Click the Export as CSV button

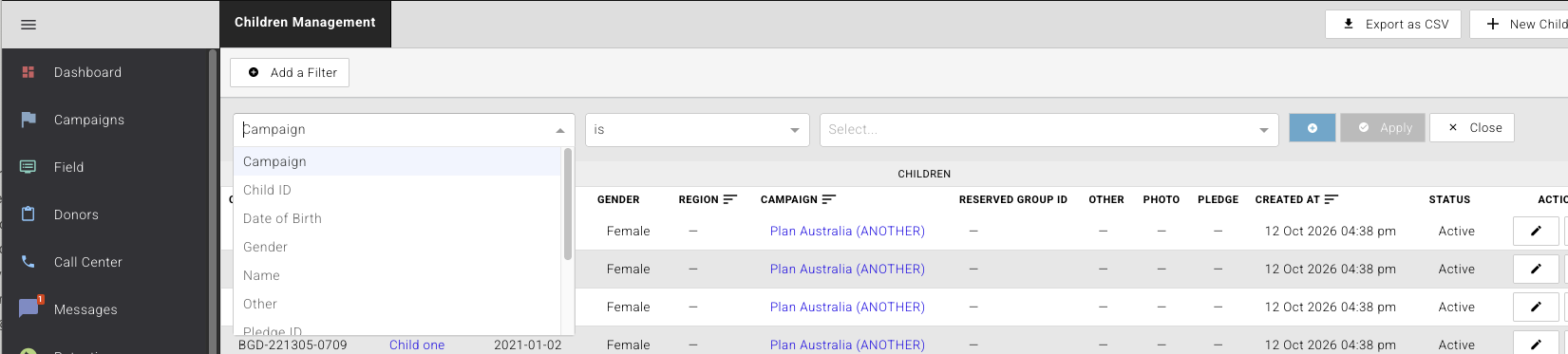(1394, 25)
